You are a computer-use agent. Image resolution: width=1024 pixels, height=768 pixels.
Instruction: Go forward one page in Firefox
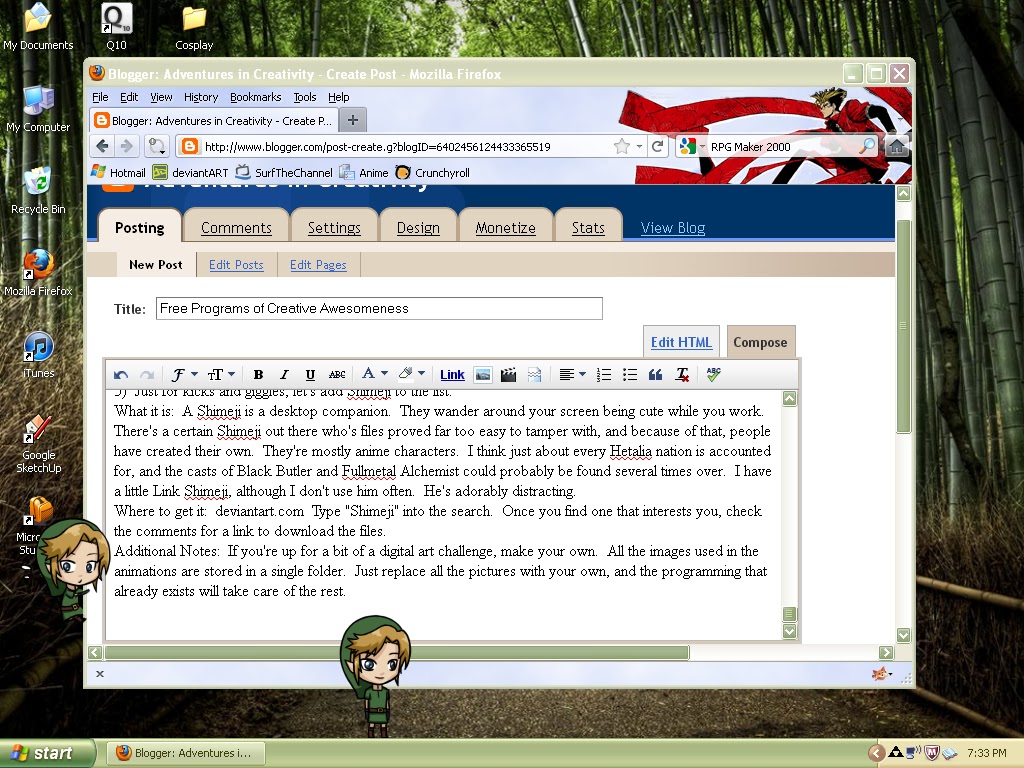tap(127, 146)
